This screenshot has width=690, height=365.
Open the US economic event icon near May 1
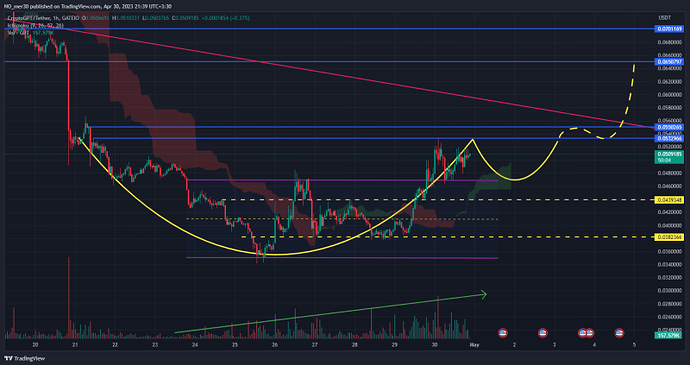pyautogui.click(x=503, y=333)
